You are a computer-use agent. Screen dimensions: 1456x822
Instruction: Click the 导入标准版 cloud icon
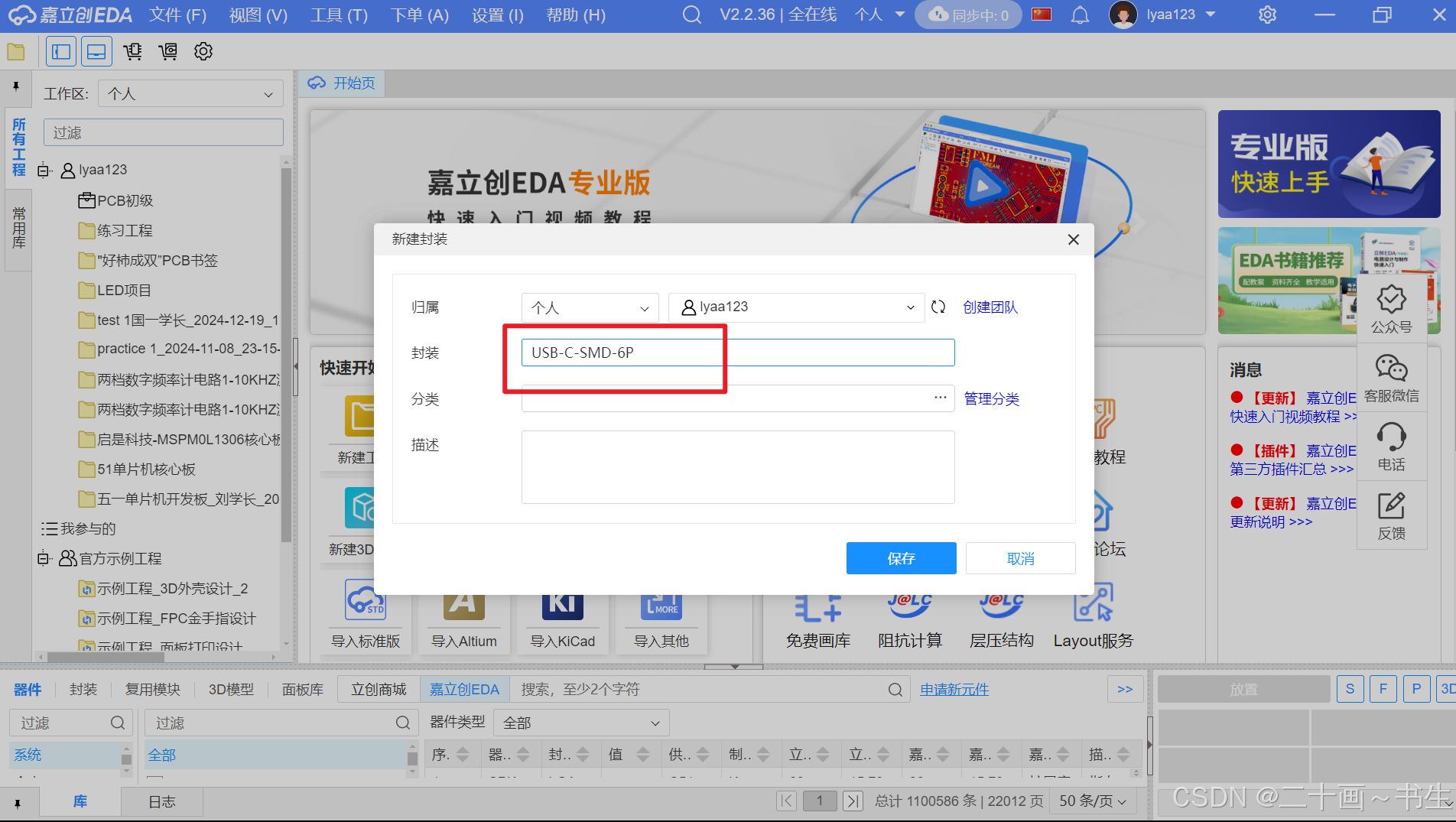click(366, 600)
